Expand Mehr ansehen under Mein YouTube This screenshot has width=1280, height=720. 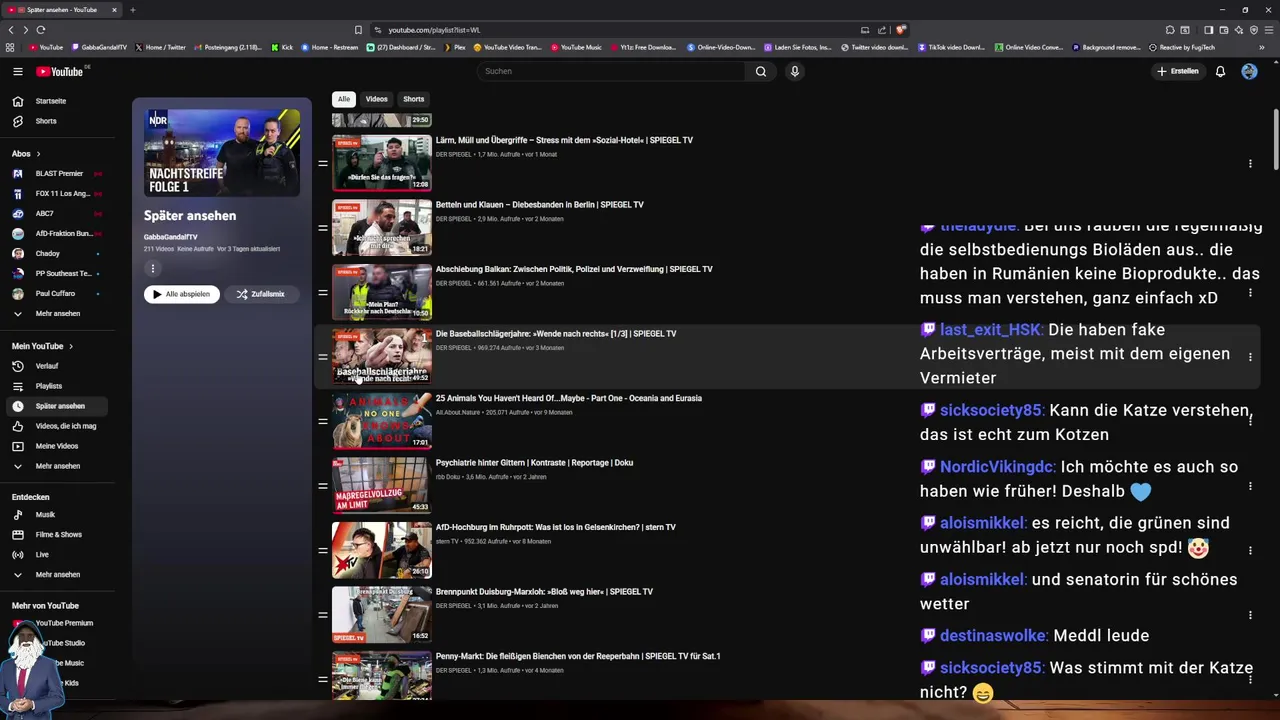[56, 466]
